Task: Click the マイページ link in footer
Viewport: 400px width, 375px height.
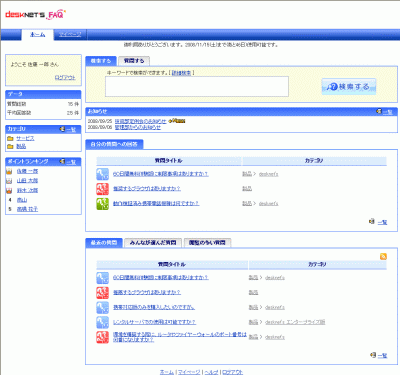Action: tap(189, 372)
